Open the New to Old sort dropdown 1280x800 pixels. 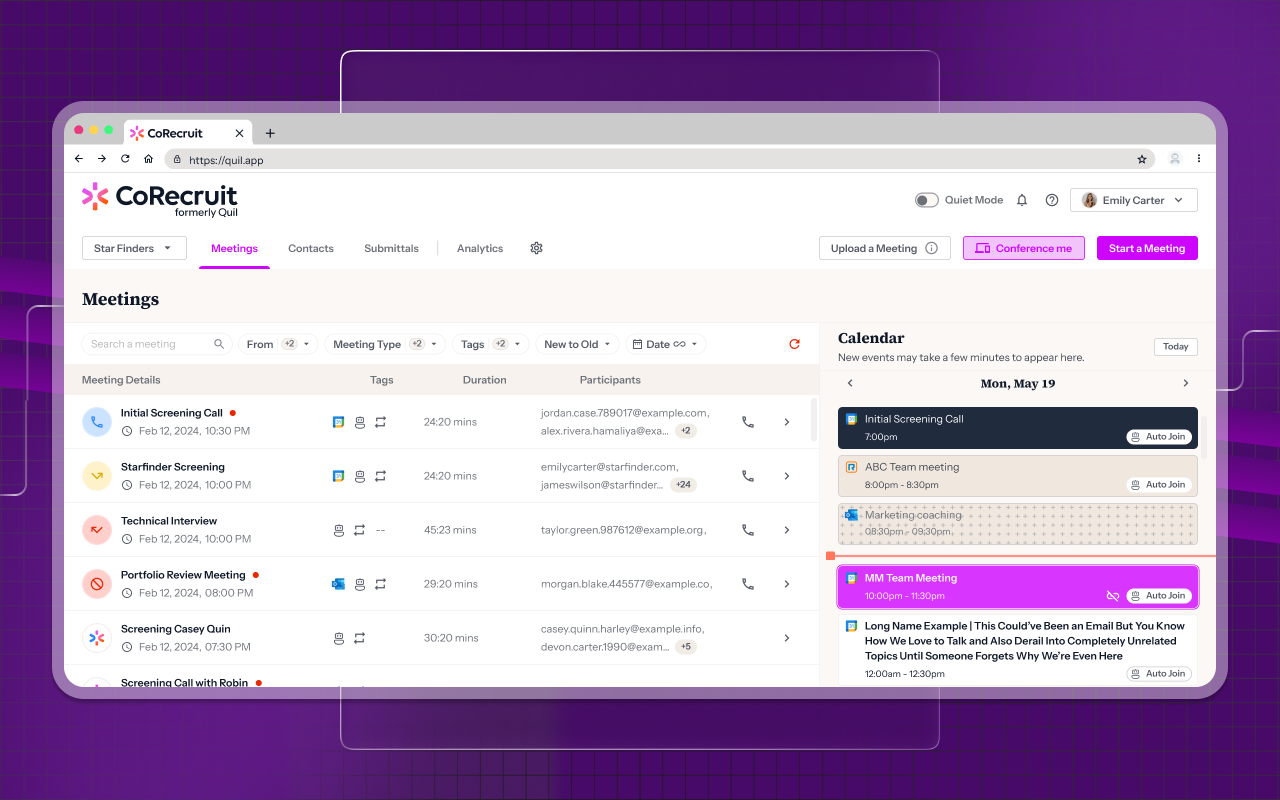click(577, 344)
